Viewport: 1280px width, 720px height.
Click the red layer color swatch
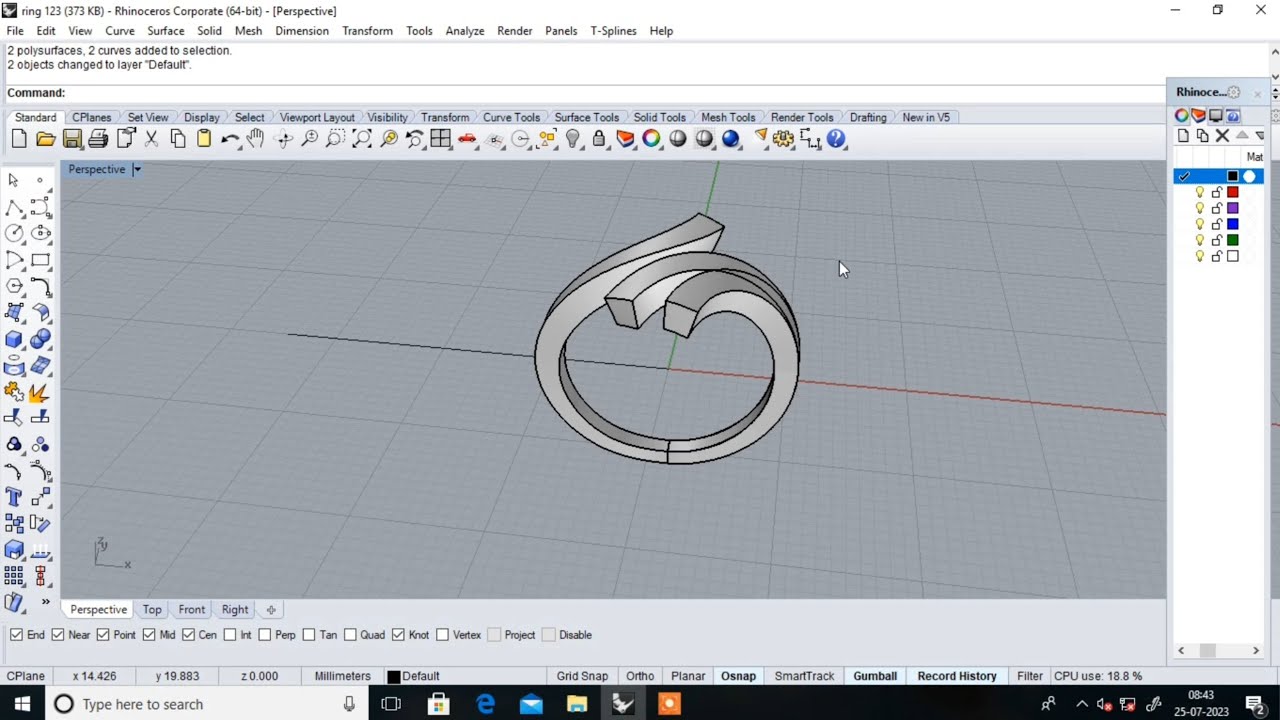pos(1233,192)
